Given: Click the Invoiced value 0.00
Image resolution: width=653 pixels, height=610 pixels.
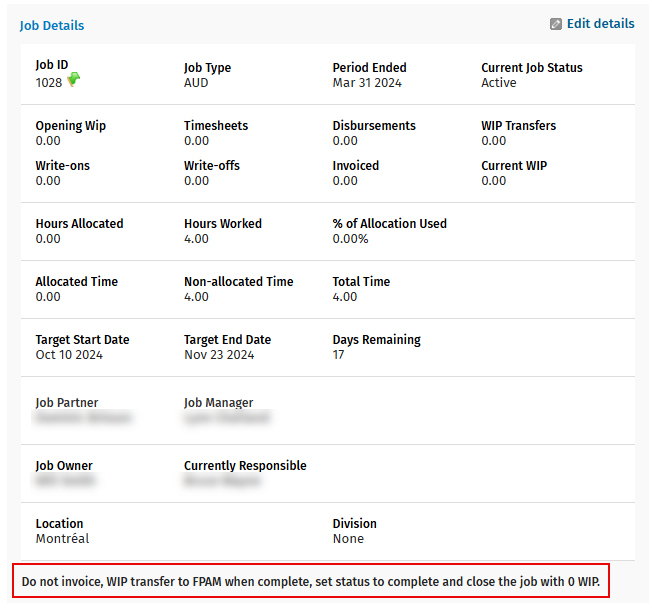Looking at the screenshot, I should [x=345, y=181].
